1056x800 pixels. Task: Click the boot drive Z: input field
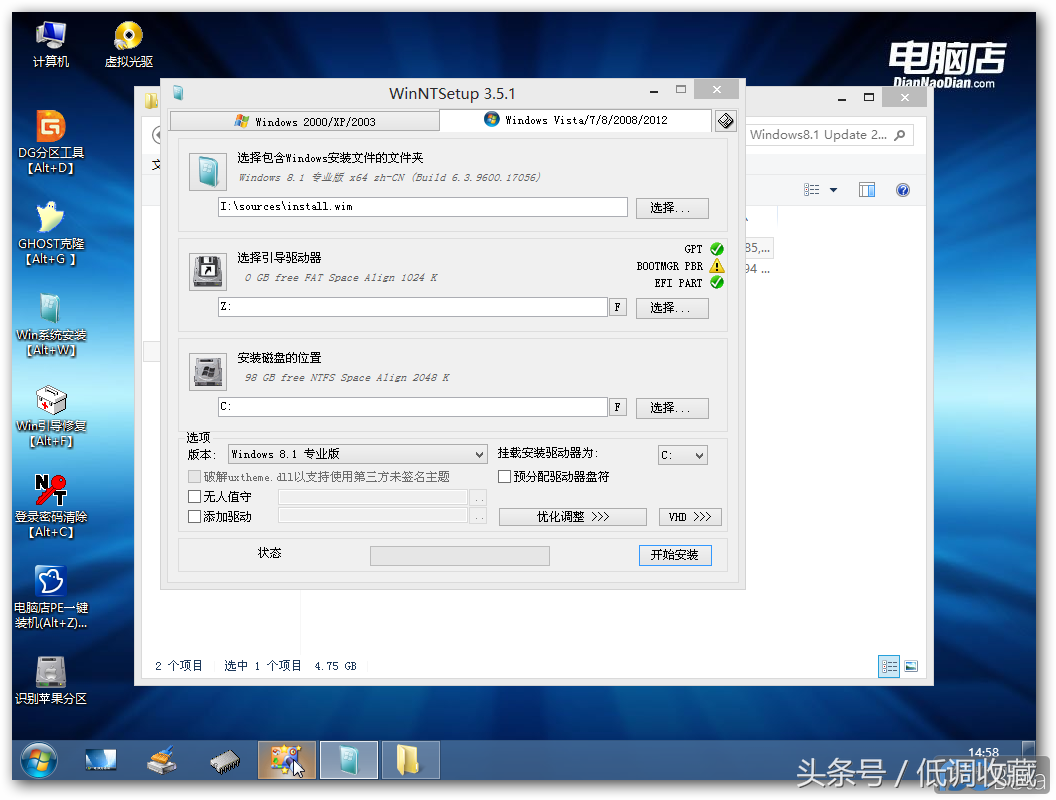[x=413, y=306]
